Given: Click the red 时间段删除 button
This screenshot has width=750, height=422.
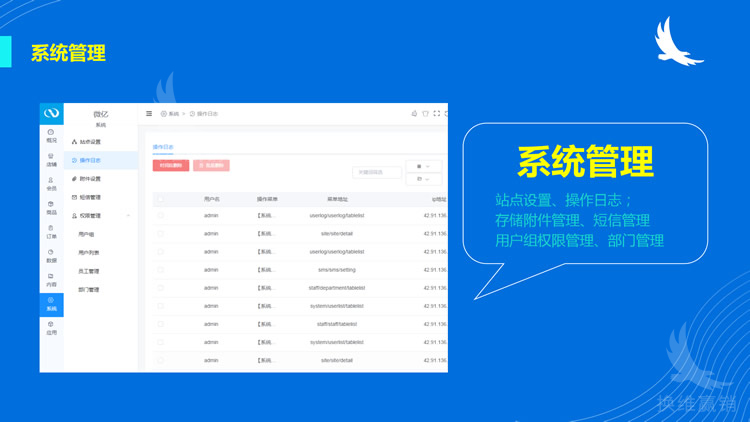Looking at the screenshot, I should click(x=171, y=166).
